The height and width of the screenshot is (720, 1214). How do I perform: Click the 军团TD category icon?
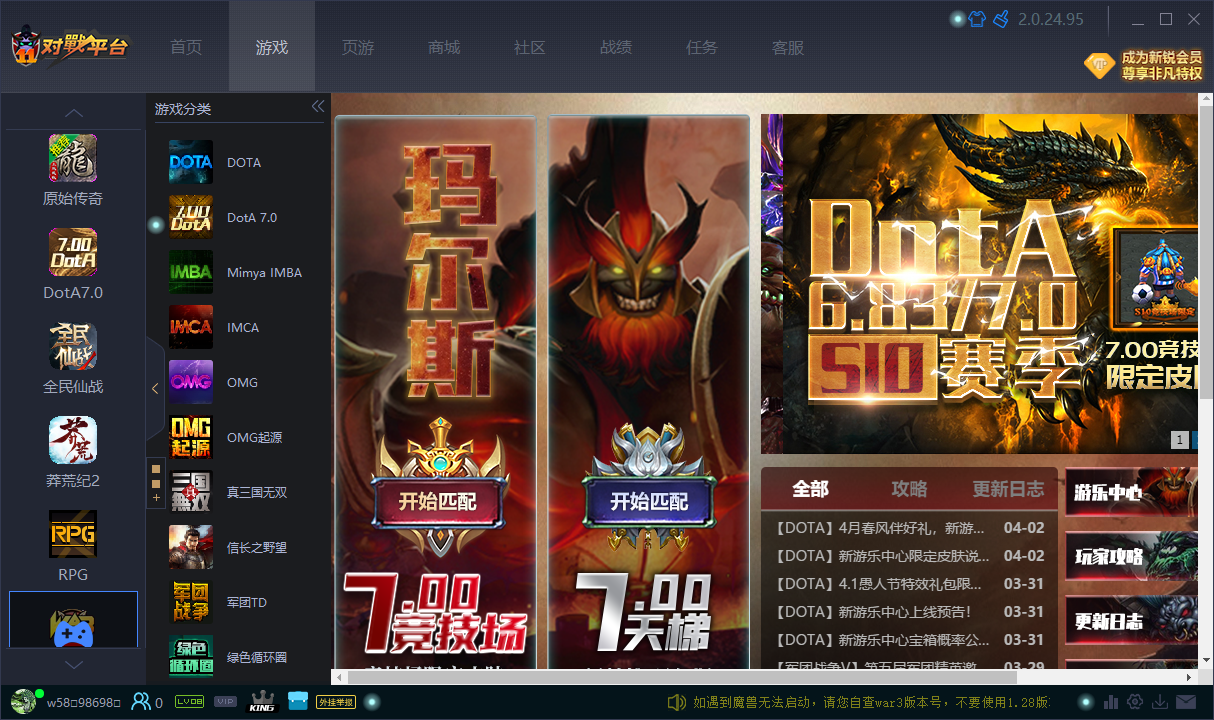[191, 602]
